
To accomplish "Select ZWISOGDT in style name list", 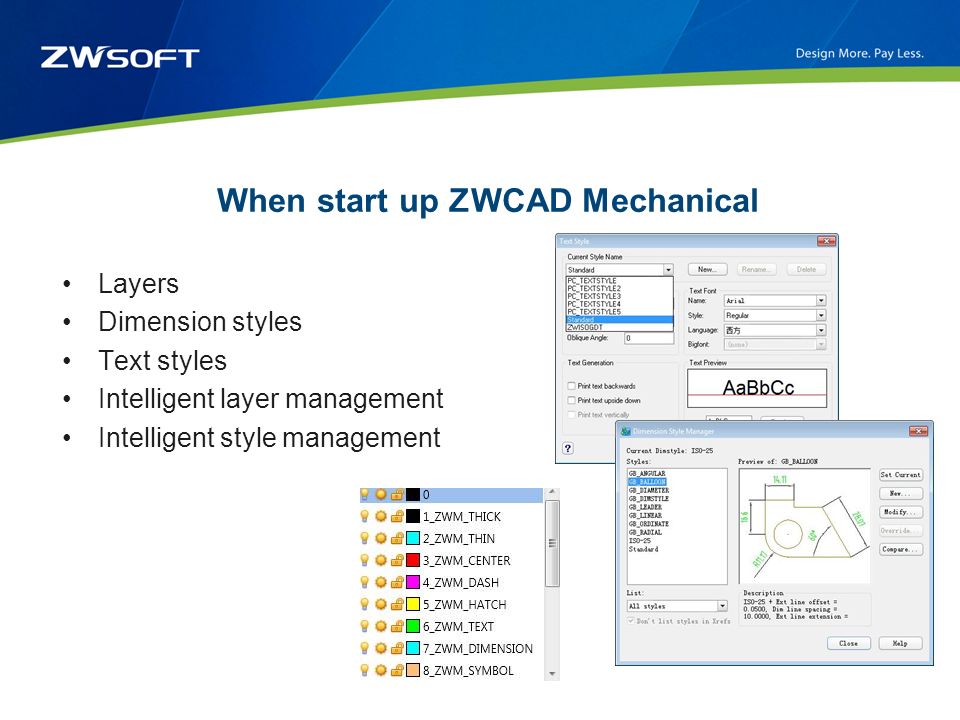I will click(x=619, y=328).
